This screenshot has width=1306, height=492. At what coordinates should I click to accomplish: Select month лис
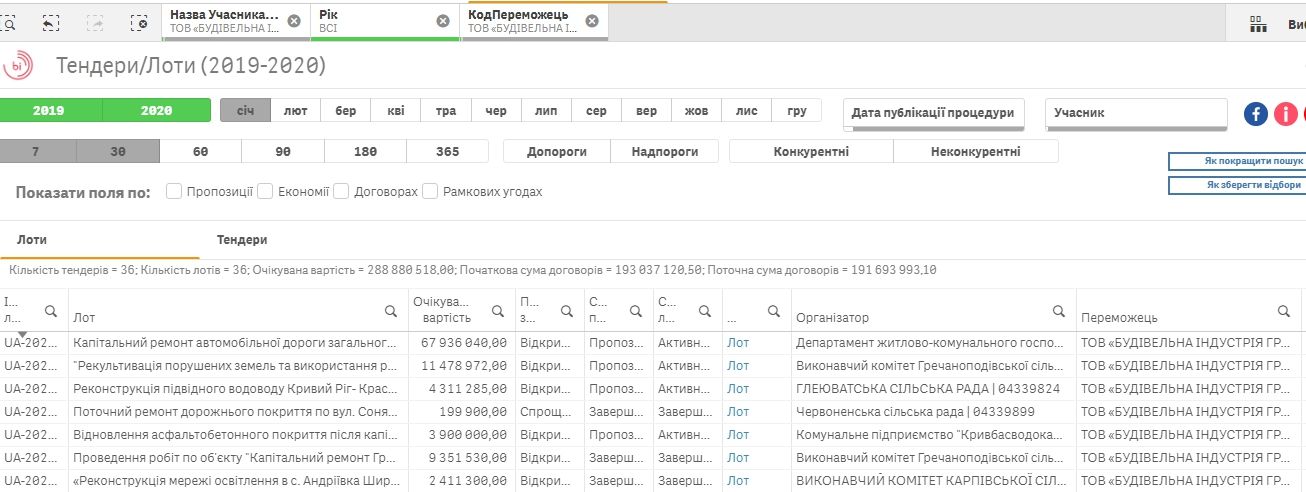(746, 110)
